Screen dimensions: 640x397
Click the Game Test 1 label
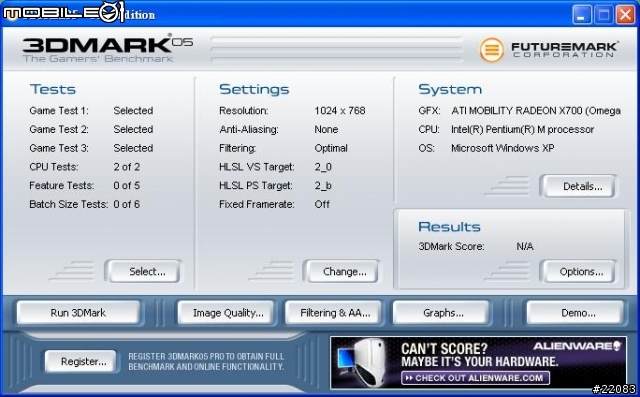coord(59,111)
